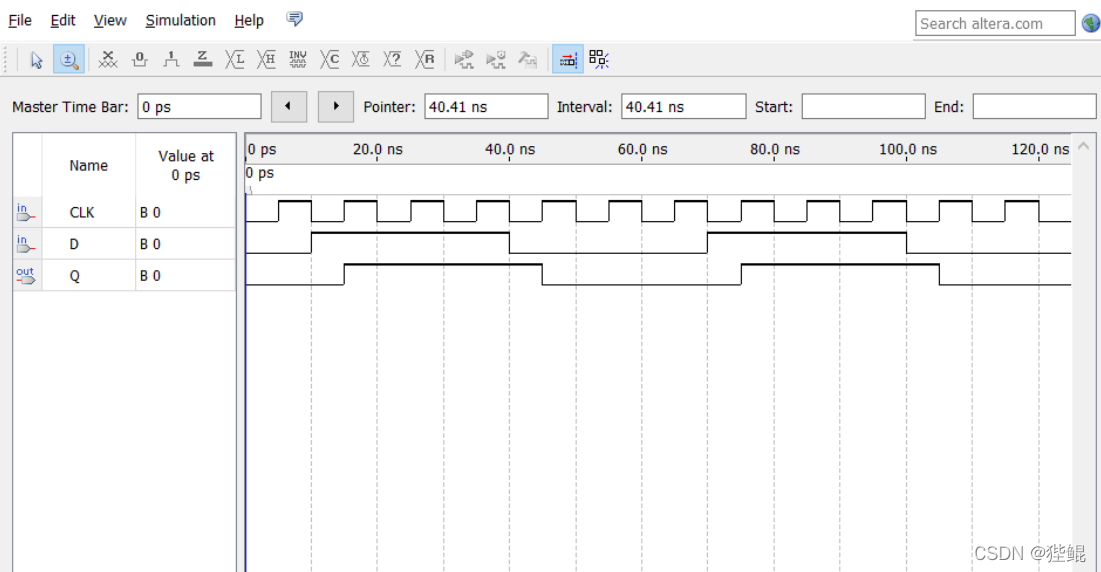Open the File menu
1101x572 pixels.
(x=20, y=20)
